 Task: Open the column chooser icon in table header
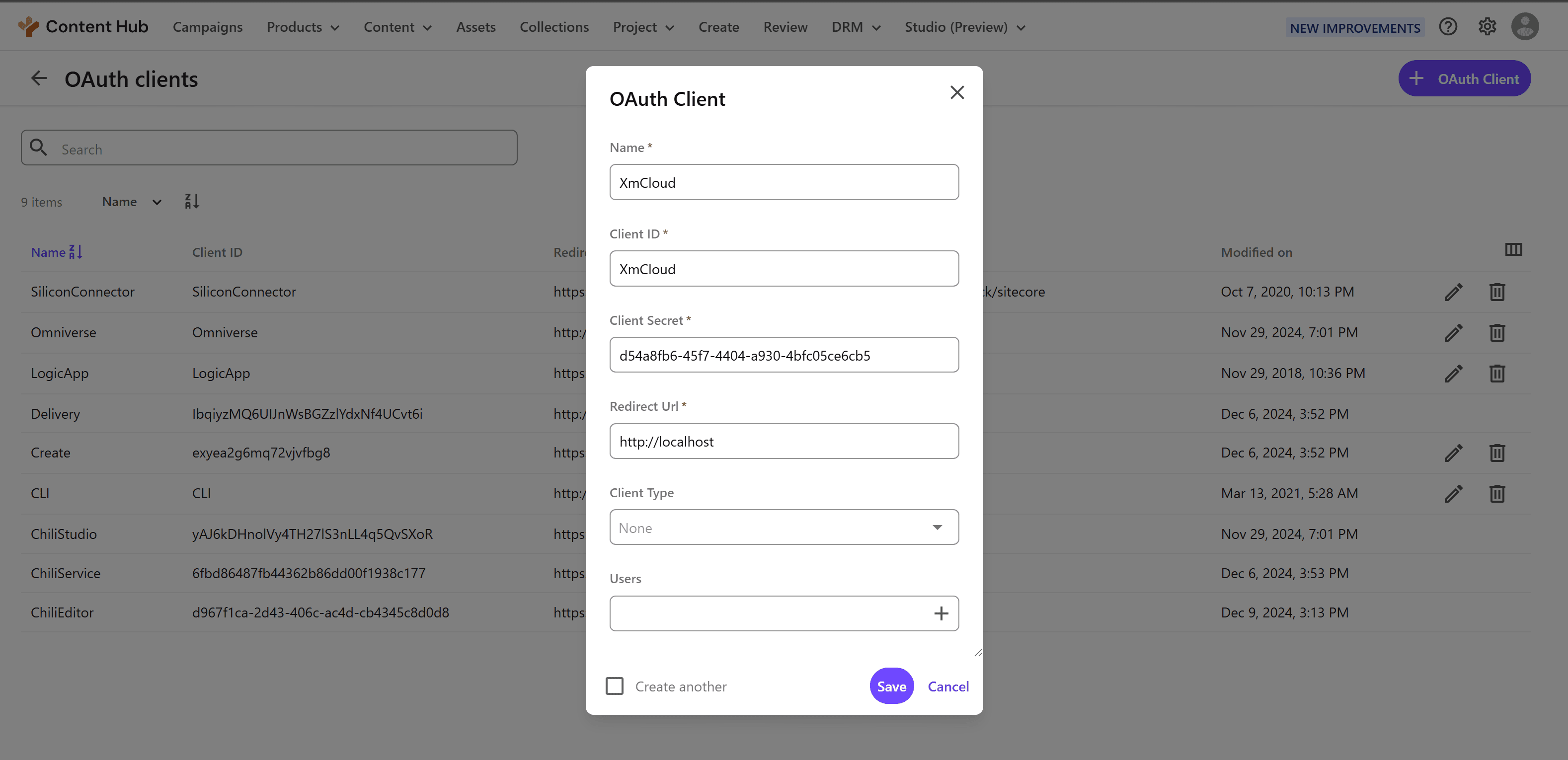pos(1513,249)
